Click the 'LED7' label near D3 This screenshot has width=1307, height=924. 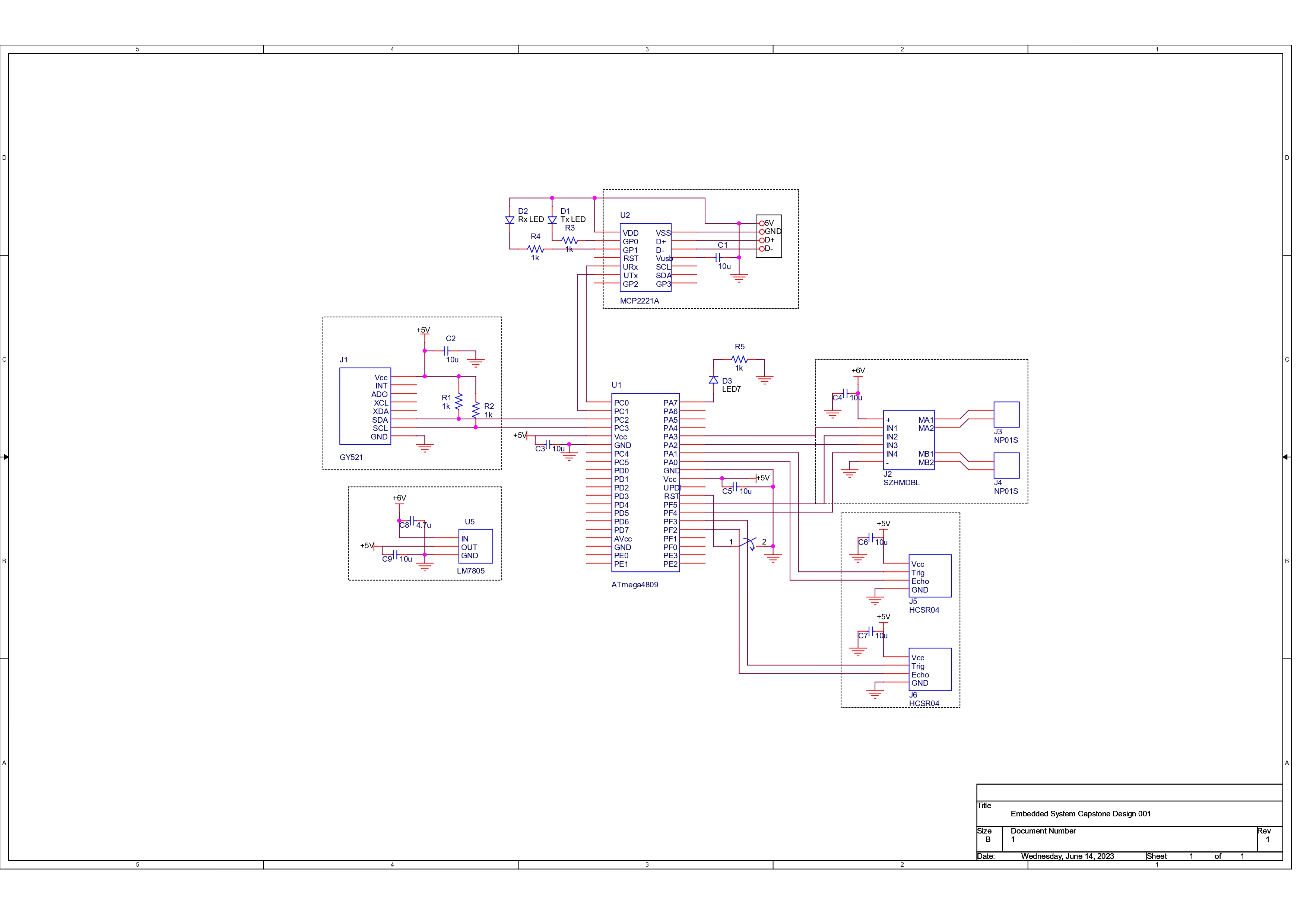(x=731, y=389)
